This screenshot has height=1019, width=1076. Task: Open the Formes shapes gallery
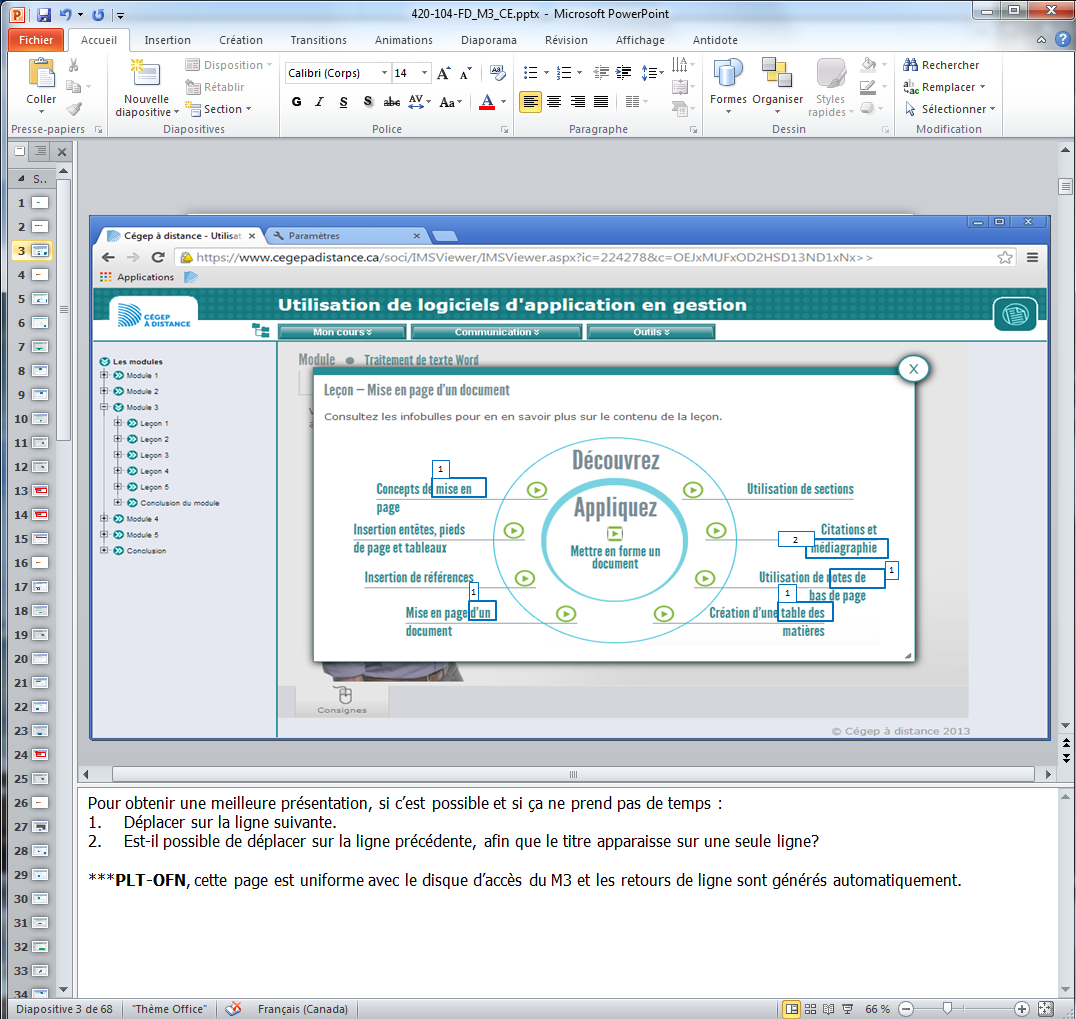point(728,76)
